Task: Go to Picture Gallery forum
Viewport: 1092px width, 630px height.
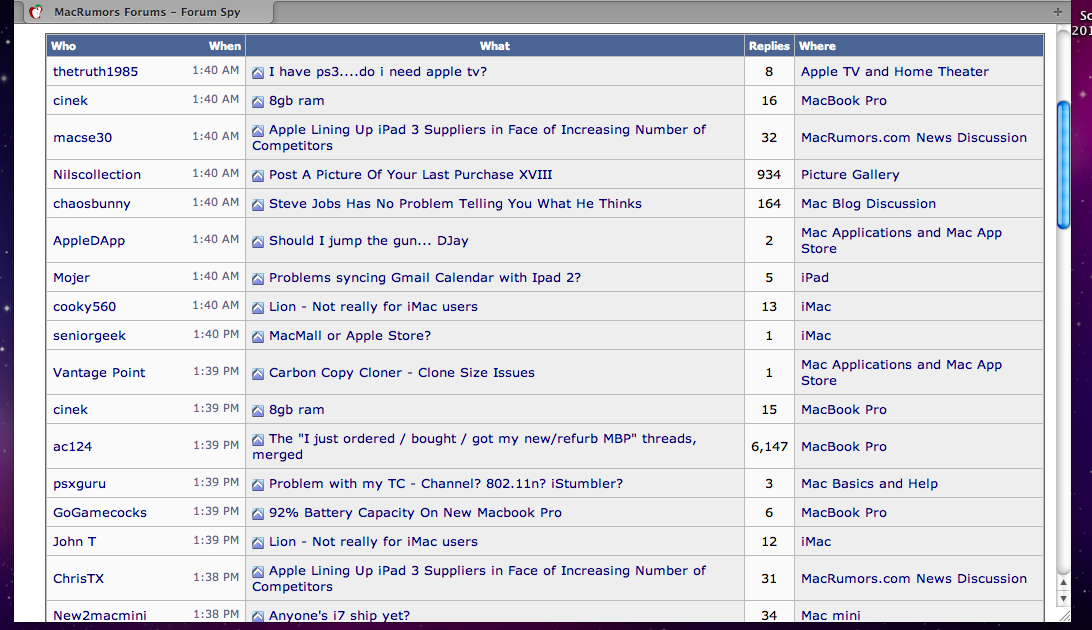Action: click(850, 175)
